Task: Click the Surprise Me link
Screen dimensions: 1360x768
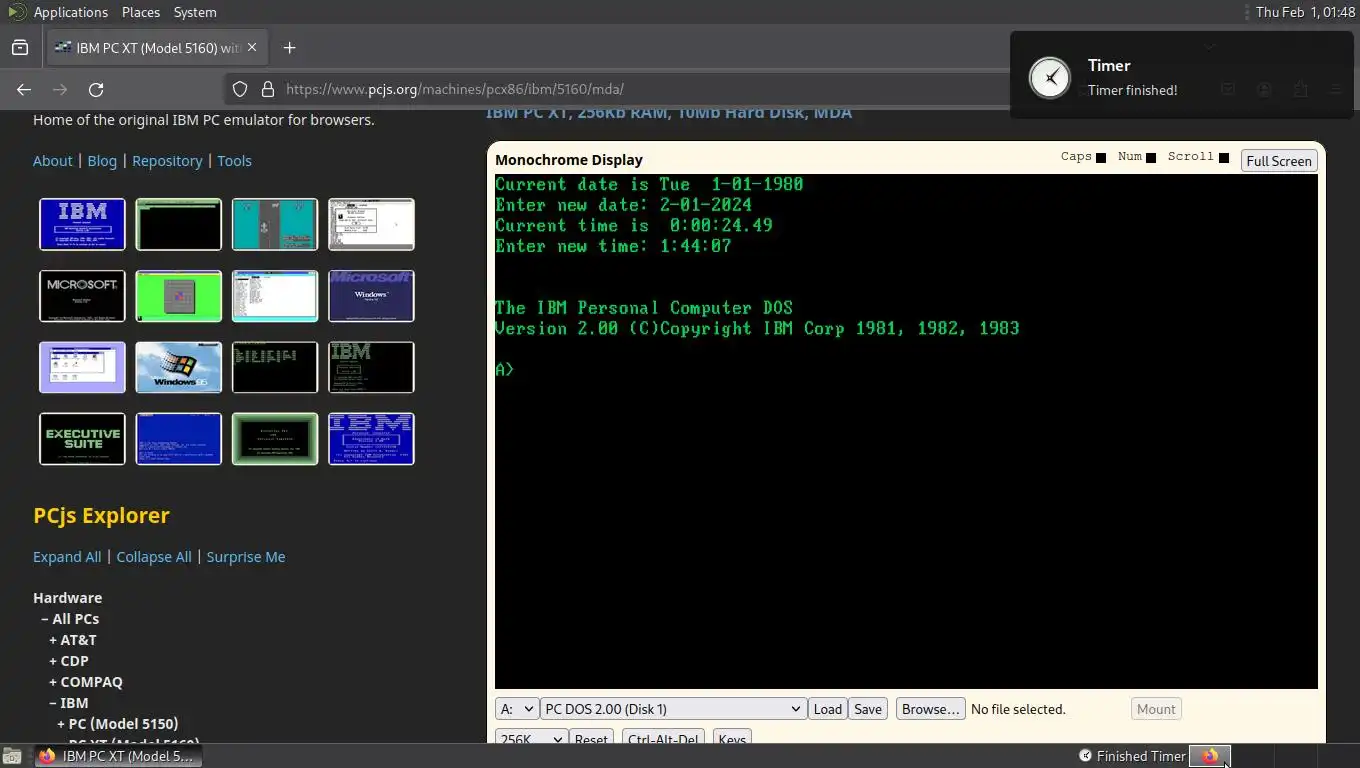Action: pos(246,557)
